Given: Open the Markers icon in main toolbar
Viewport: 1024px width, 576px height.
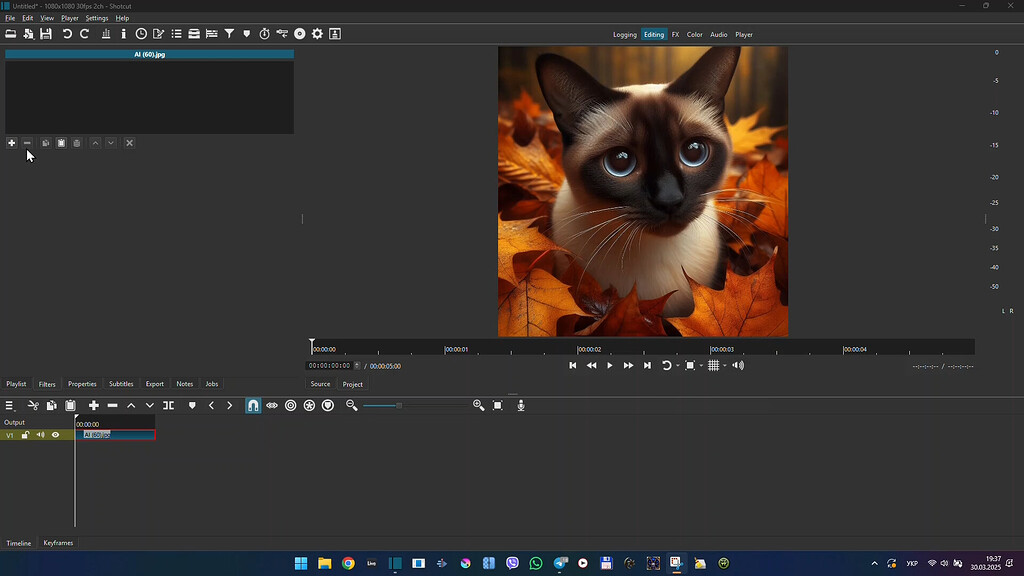Looking at the screenshot, I should (x=247, y=34).
